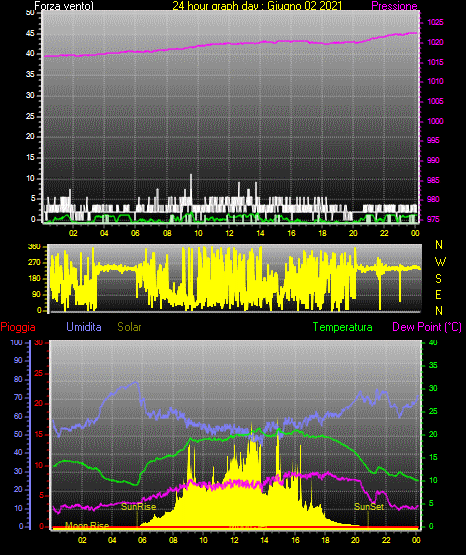Click the red "Pioggia" legend label
The height and width of the screenshot is (555, 466).
point(18,327)
